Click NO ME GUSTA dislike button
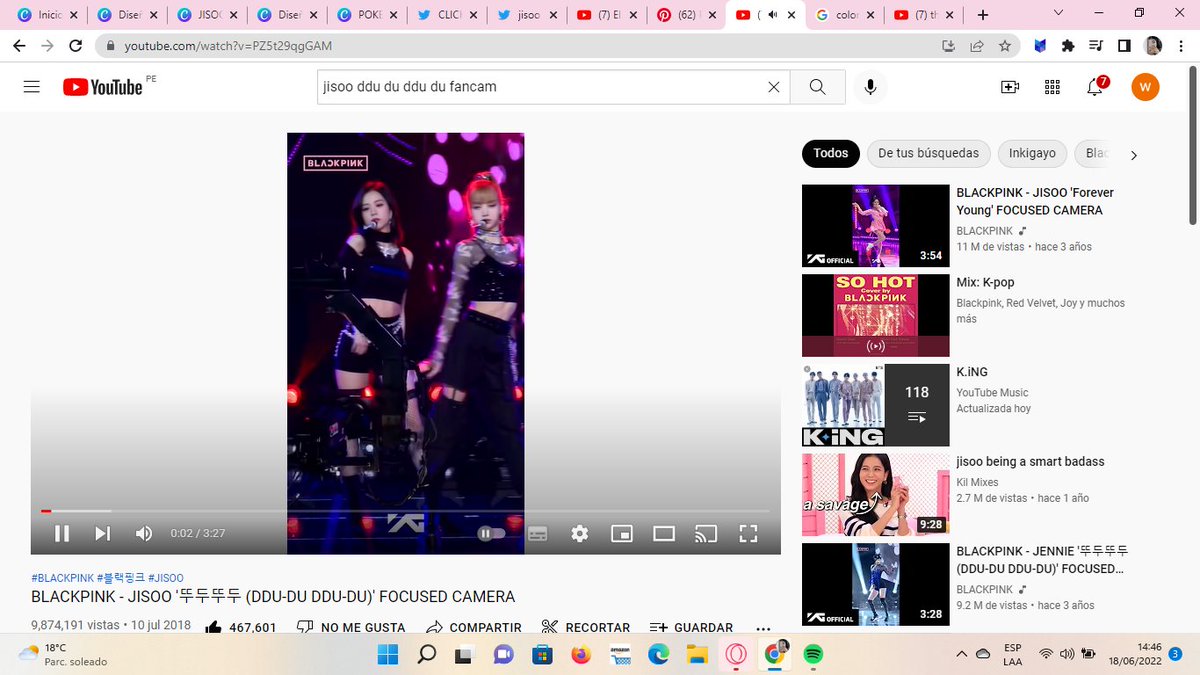Image resolution: width=1200 pixels, height=675 pixels. point(352,627)
